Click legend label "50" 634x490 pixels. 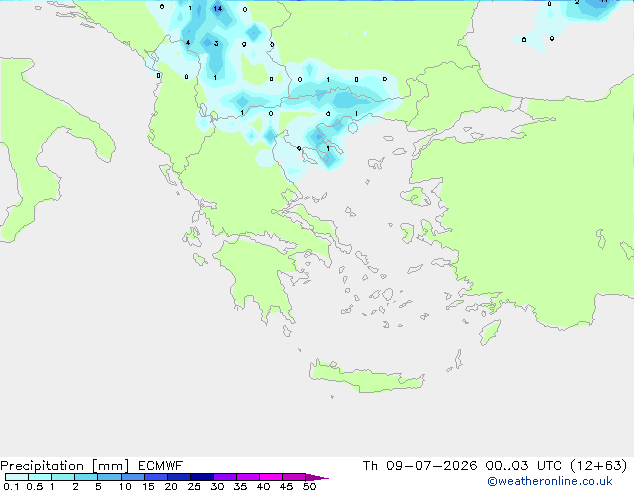[x=309, y=486]
